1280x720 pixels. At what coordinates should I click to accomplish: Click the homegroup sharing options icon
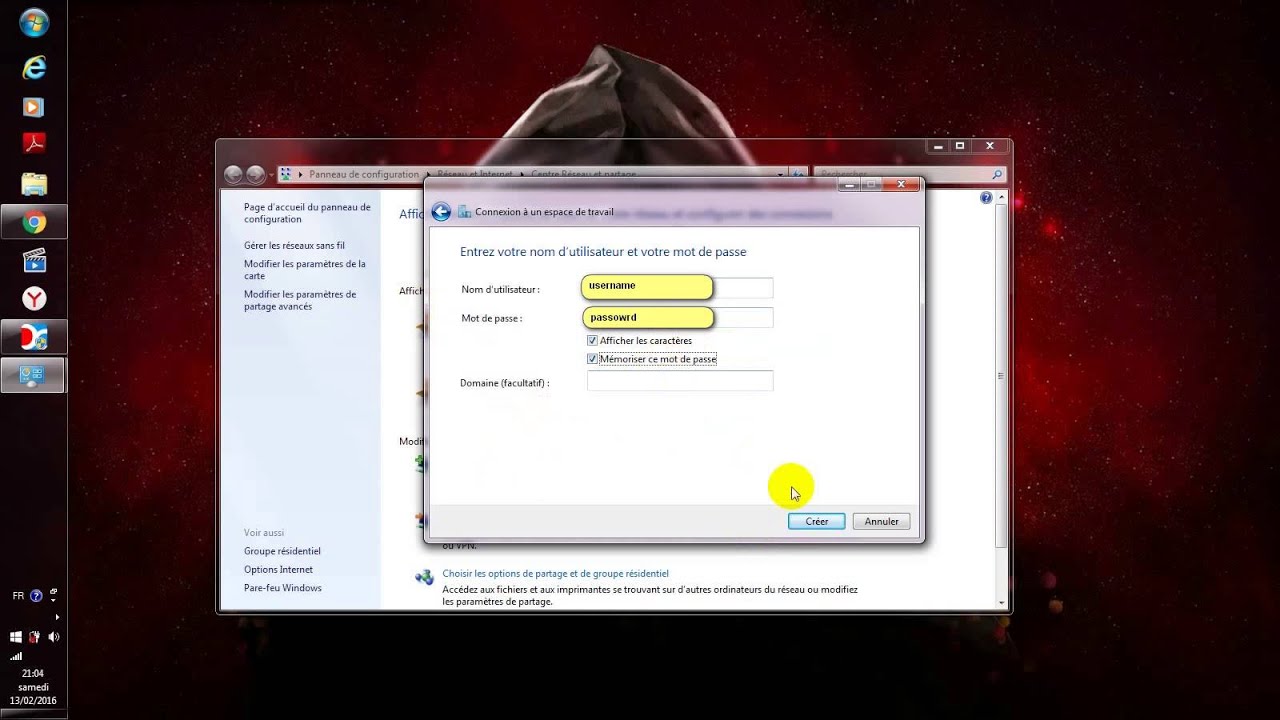coord(424,577)
